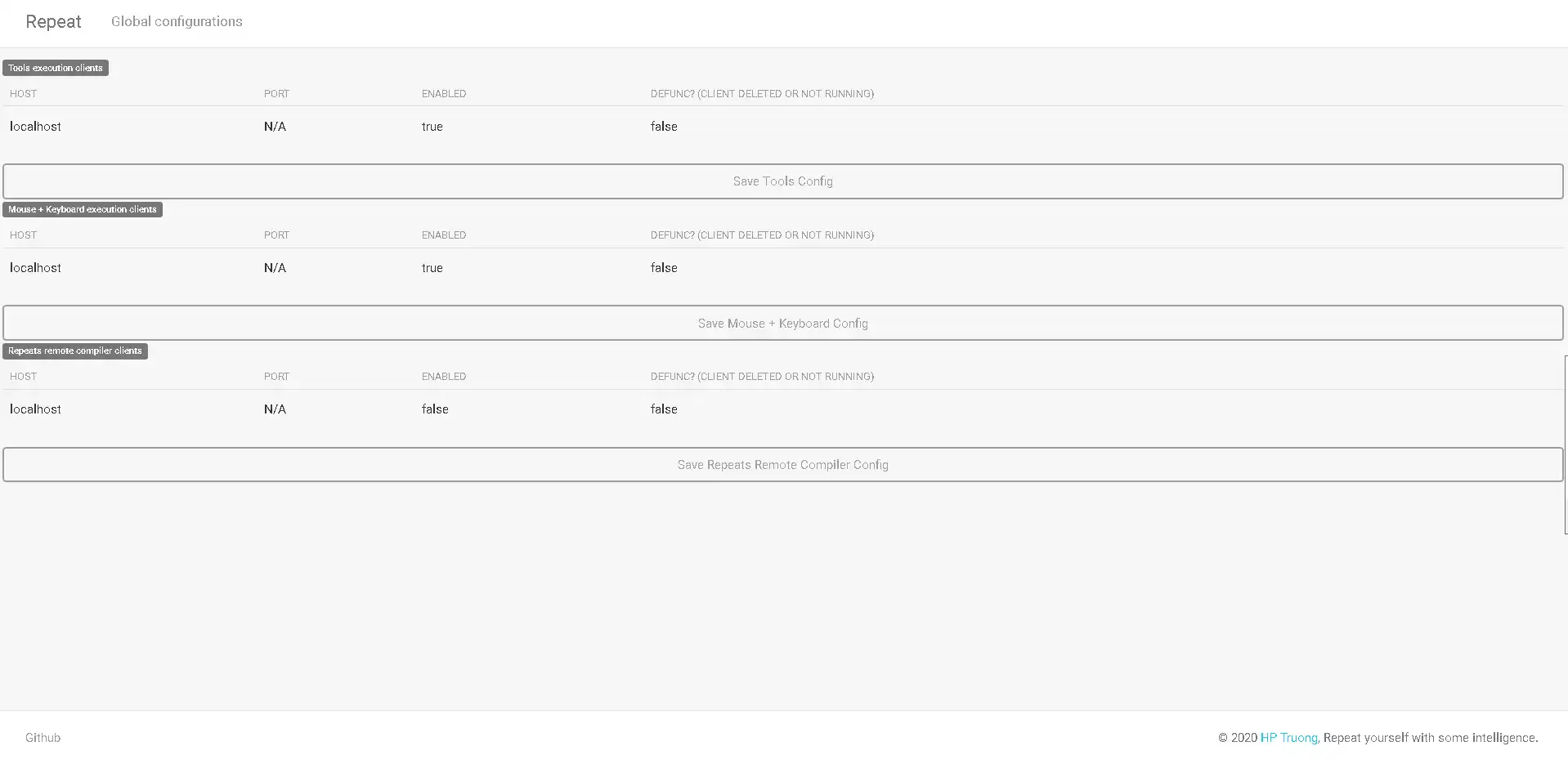Click the Save Tools Config button
The width and height of the screenshot is (1568, 764).
coord(782,181)
